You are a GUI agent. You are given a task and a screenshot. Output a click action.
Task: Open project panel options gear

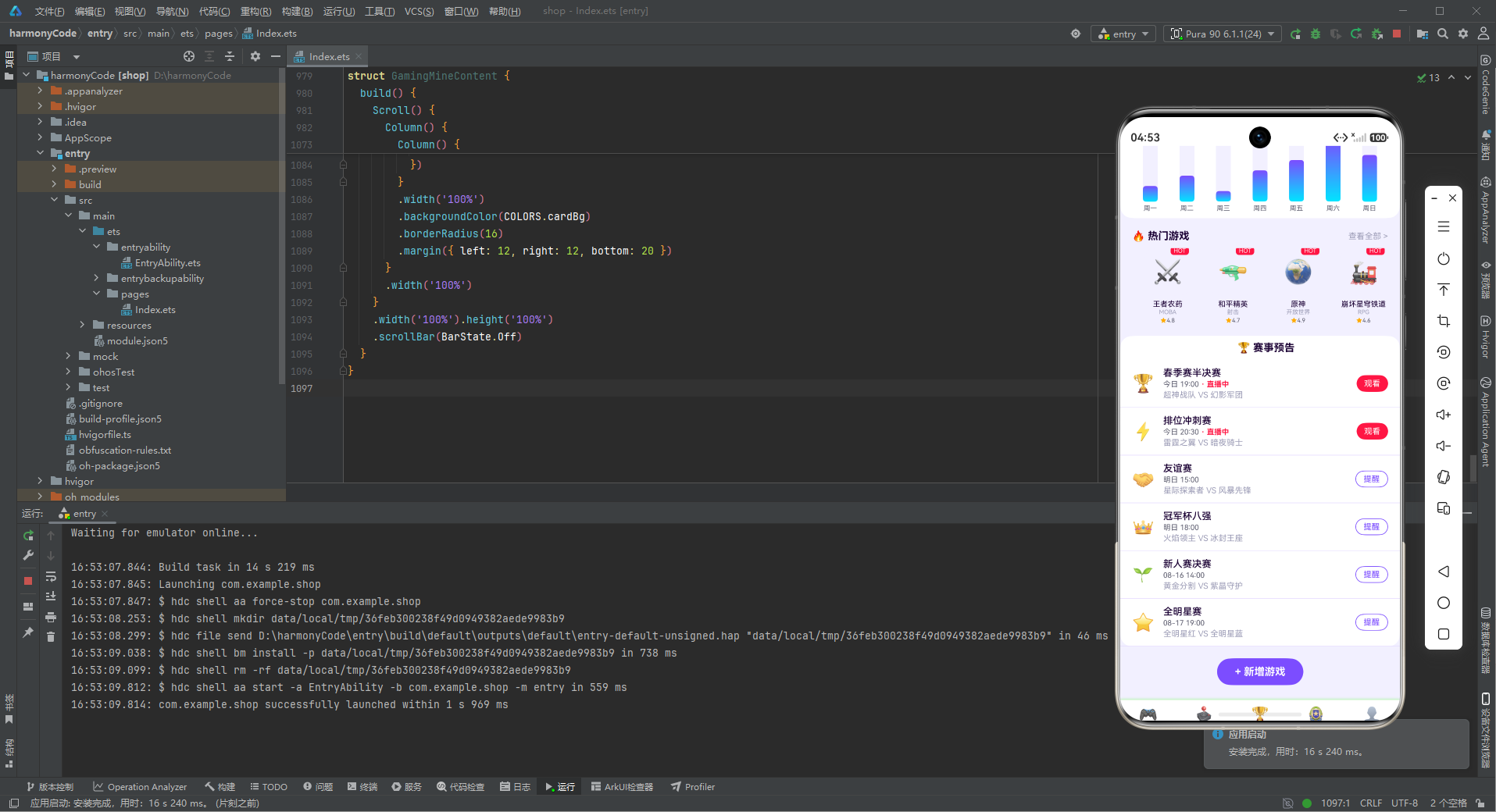[255, 56]
